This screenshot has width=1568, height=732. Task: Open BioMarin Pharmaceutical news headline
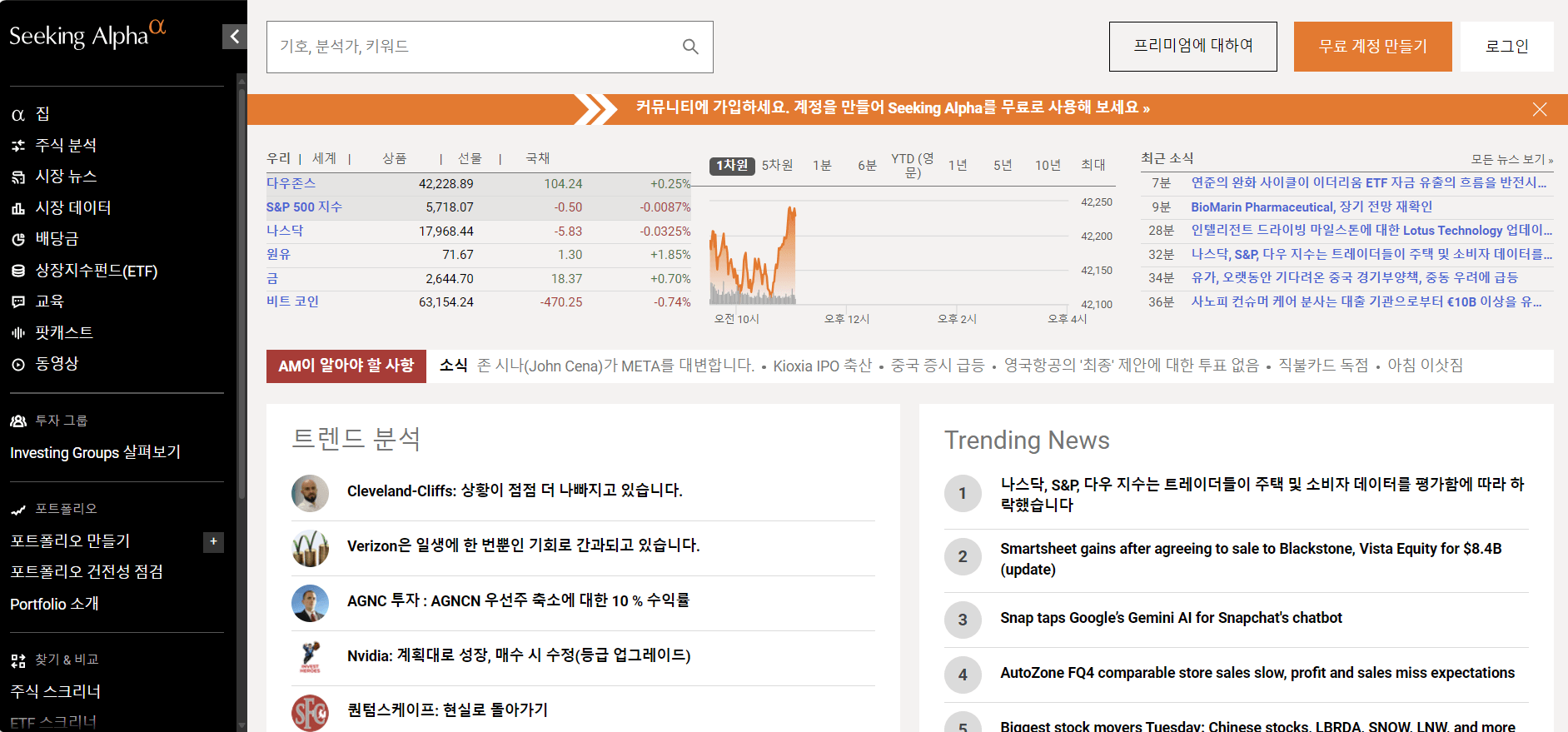(x=1312, y=207)
